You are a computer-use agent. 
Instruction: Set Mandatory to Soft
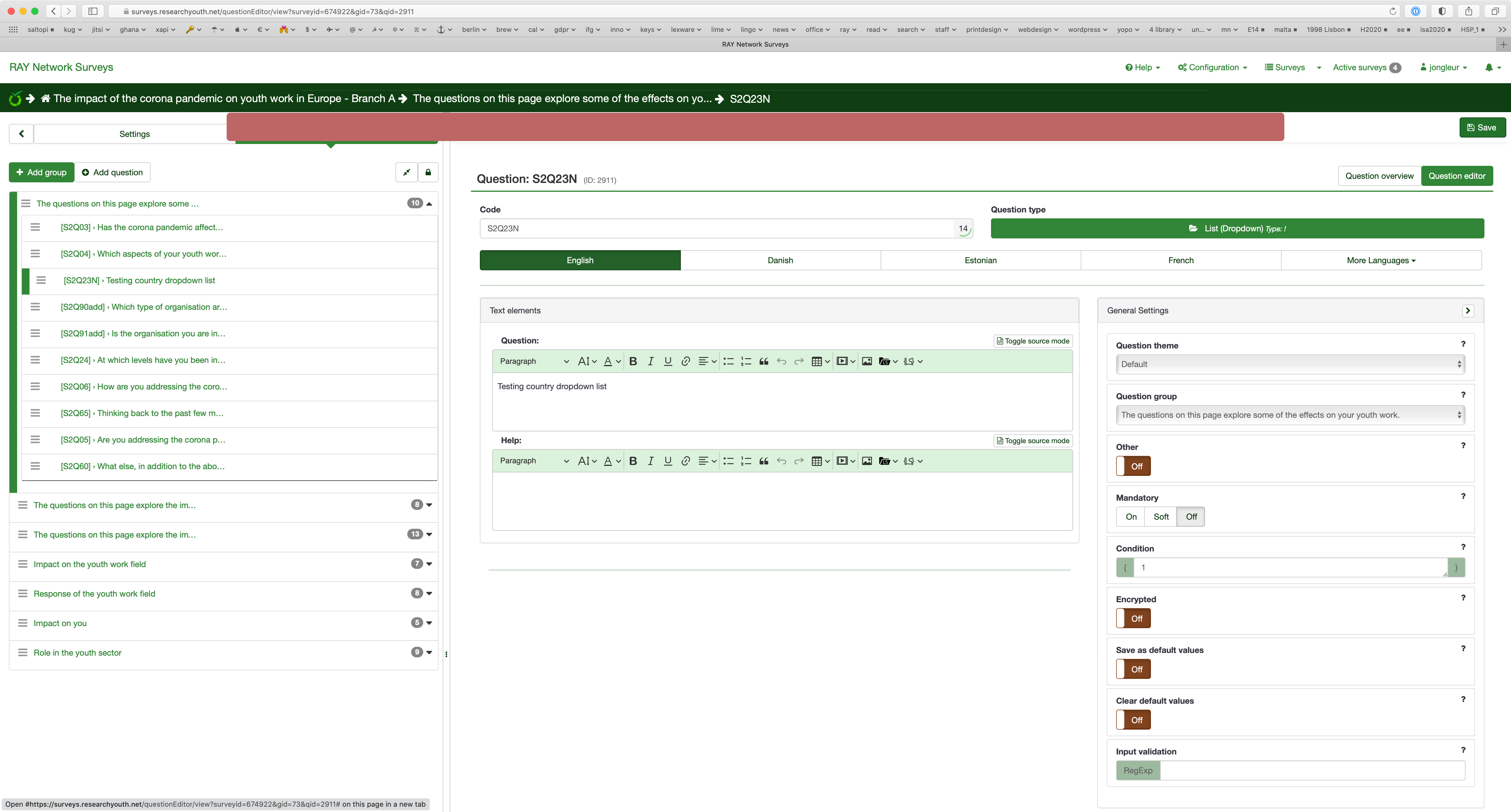pyautogui.click(x=1161, y=517)
